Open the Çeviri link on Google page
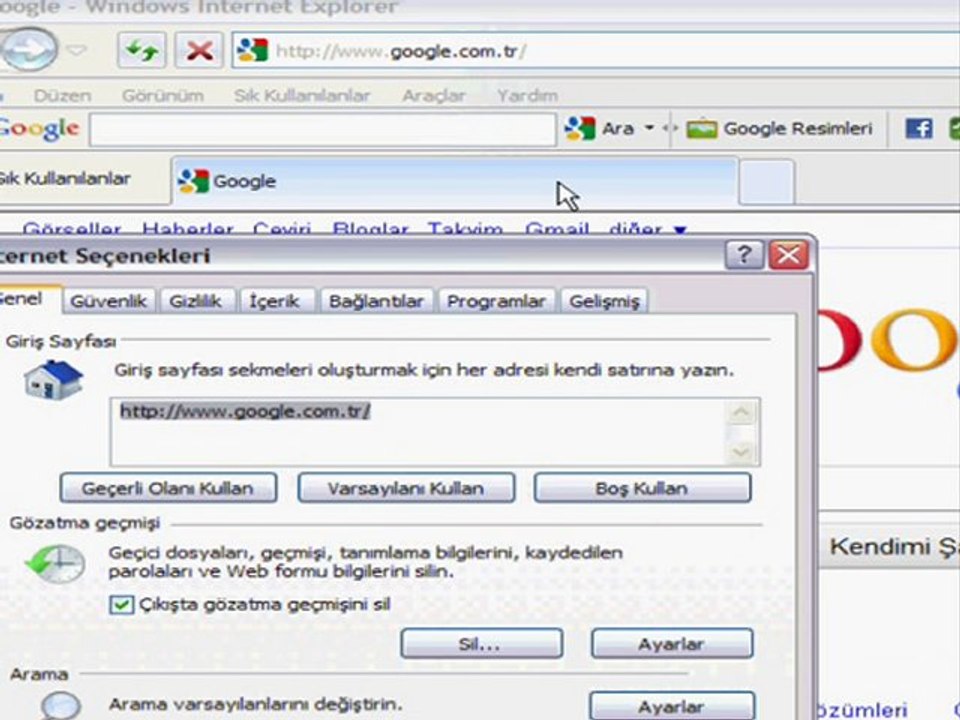 click(282, 230)
